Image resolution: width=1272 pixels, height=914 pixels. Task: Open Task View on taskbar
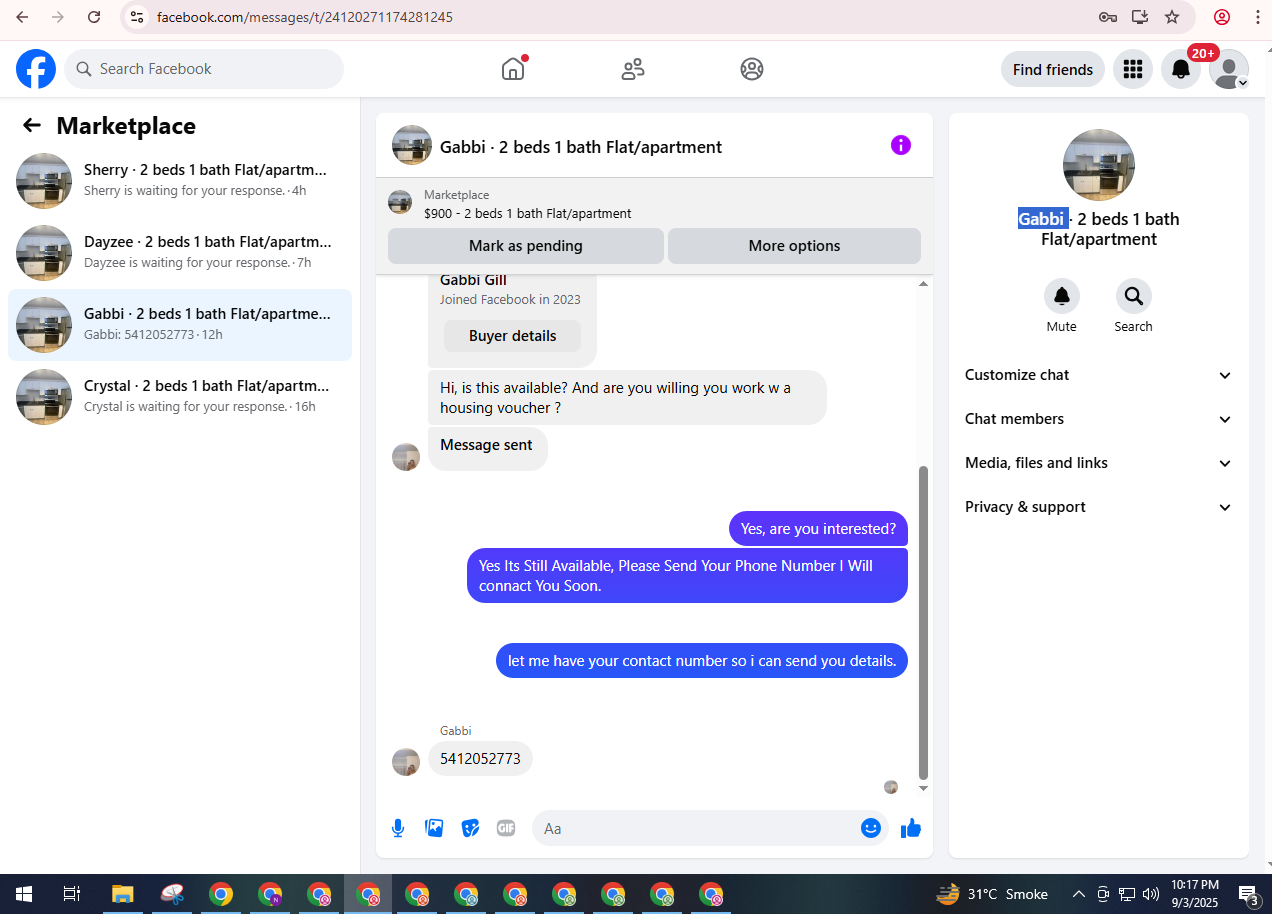pos(71,894)
